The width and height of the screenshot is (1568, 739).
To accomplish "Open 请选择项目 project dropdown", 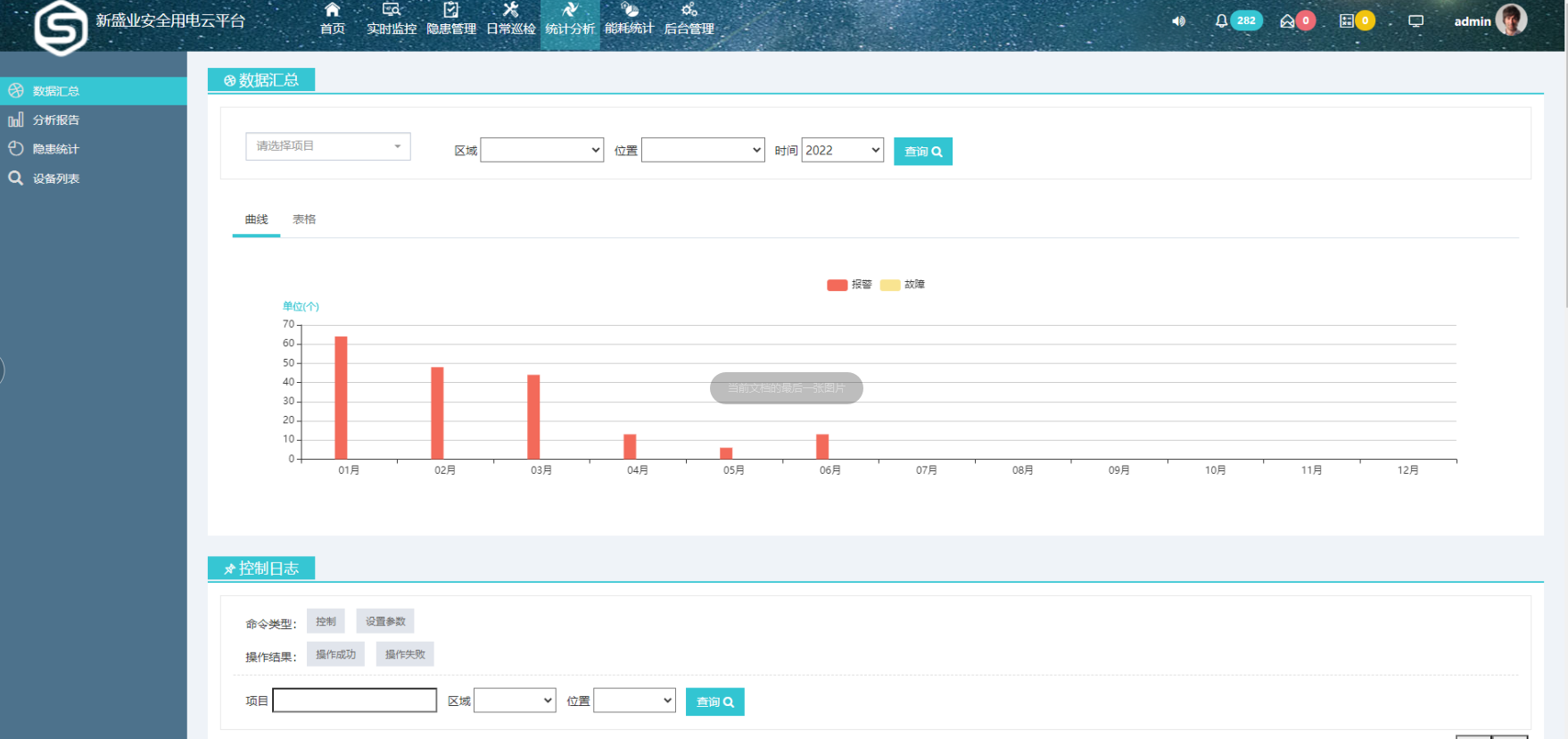I will pyautogui.click(x=328, y=146).
